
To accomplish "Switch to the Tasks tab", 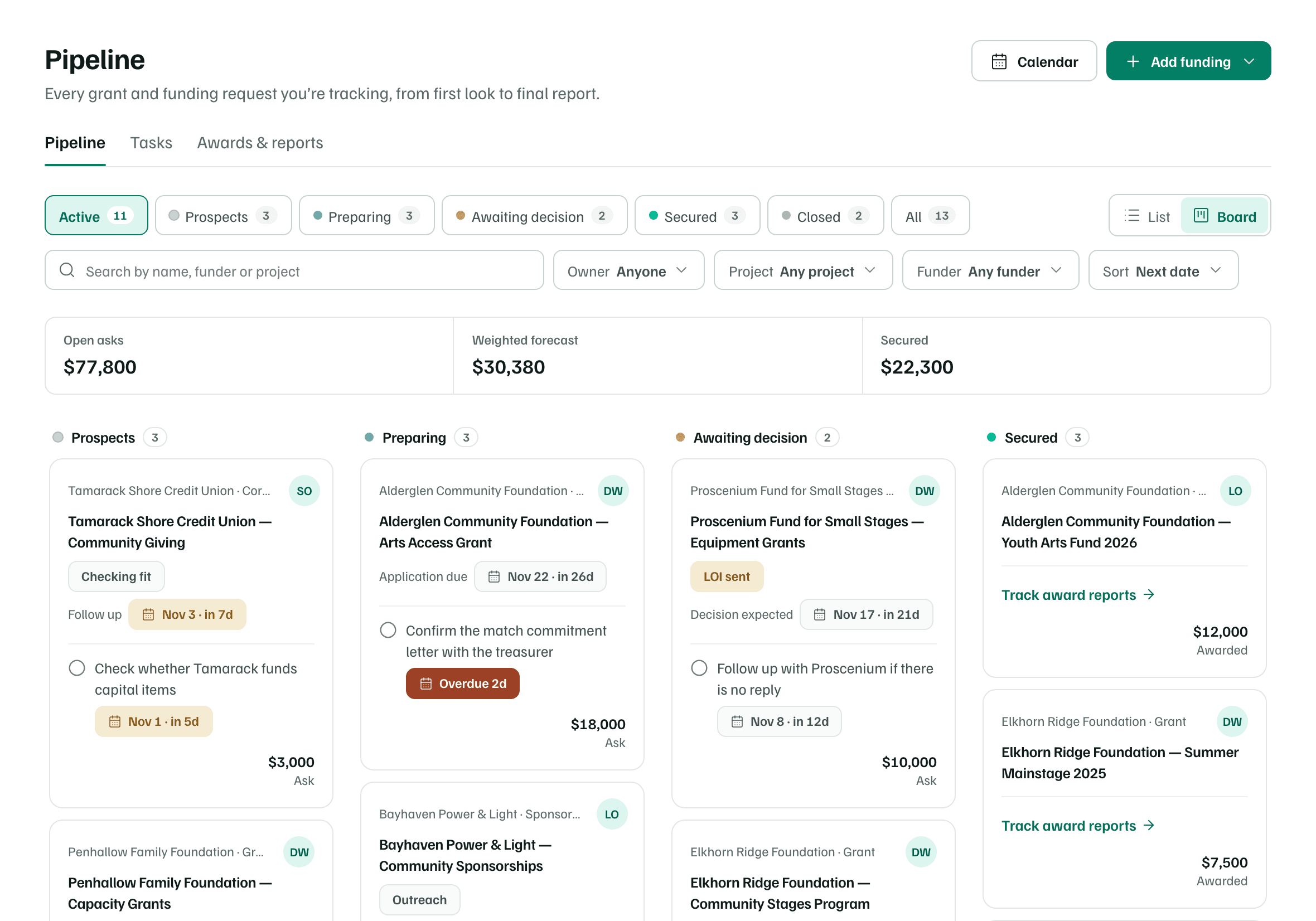I will [x=151, y=143].
